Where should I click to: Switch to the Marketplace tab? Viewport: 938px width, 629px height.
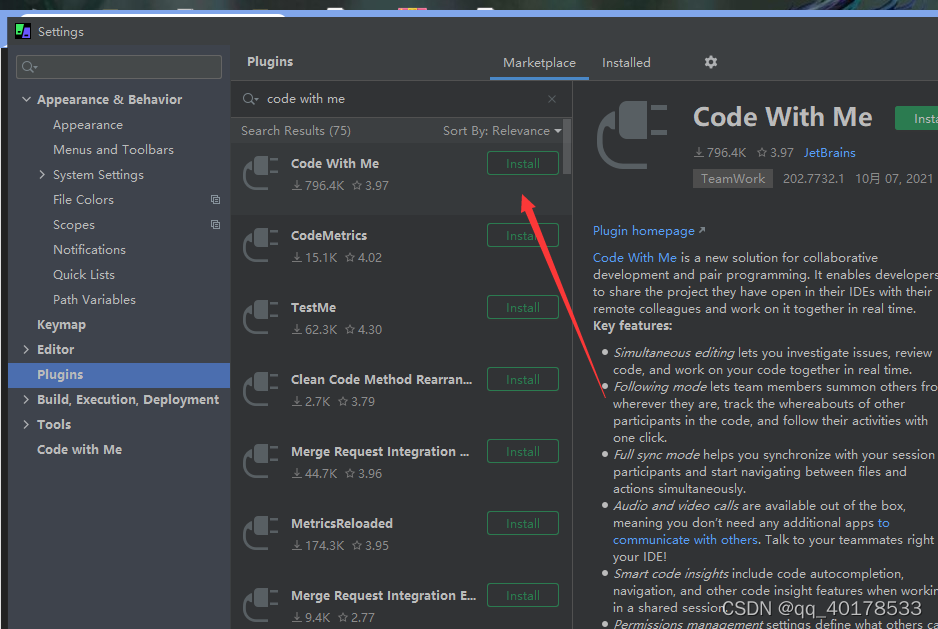coord(539,63)
